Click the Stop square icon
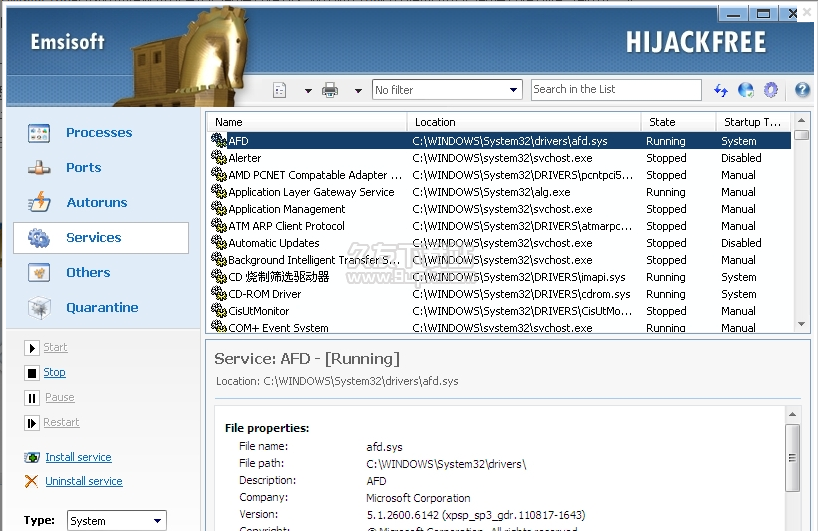Screen dimensions: 818x531 tap(32, 373)
